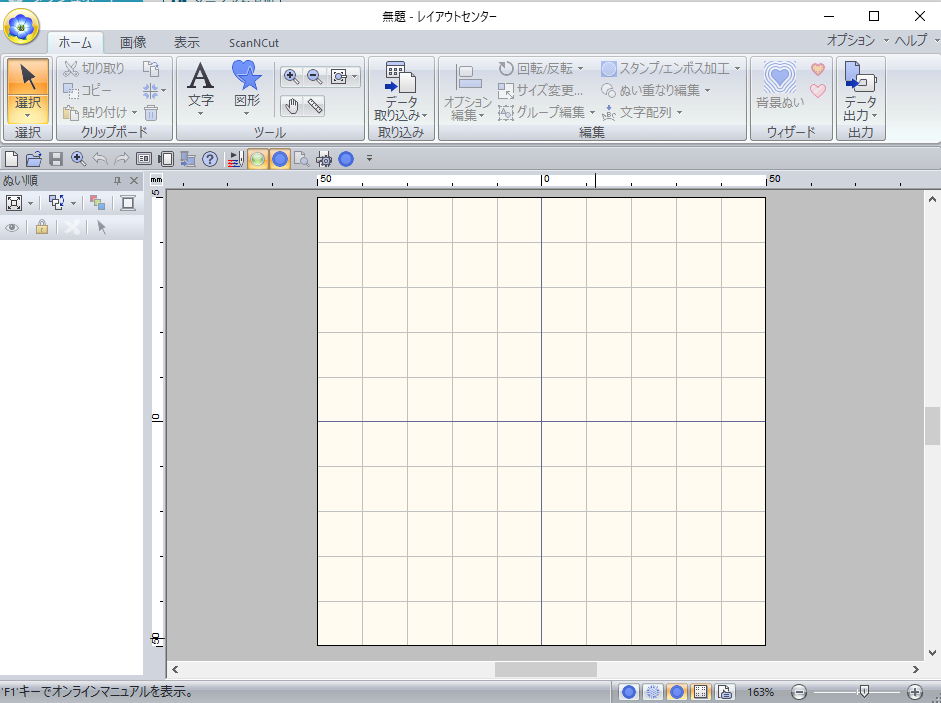Click the New document icon
This screenshot has width=941, height=703.
click(11, 158)
